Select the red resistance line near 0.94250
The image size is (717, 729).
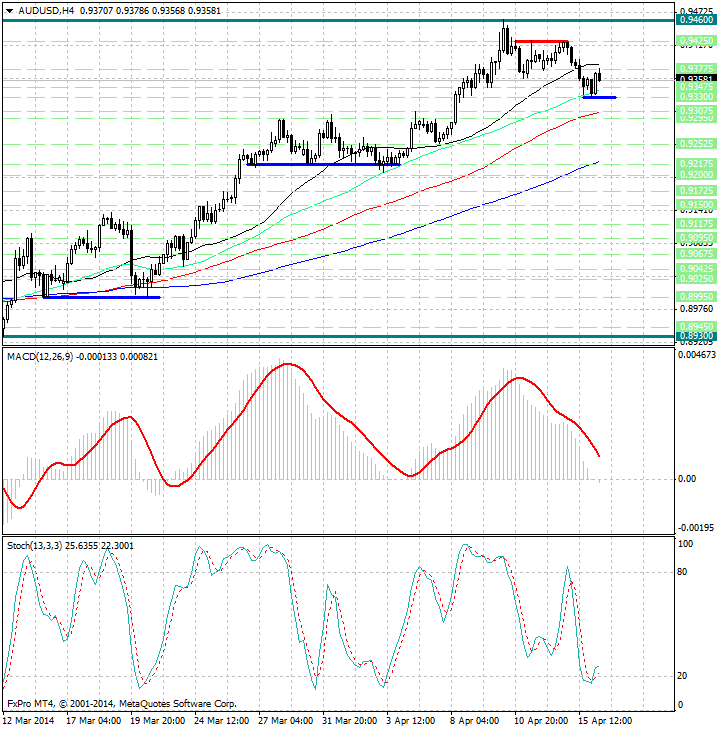click(542, 41)
